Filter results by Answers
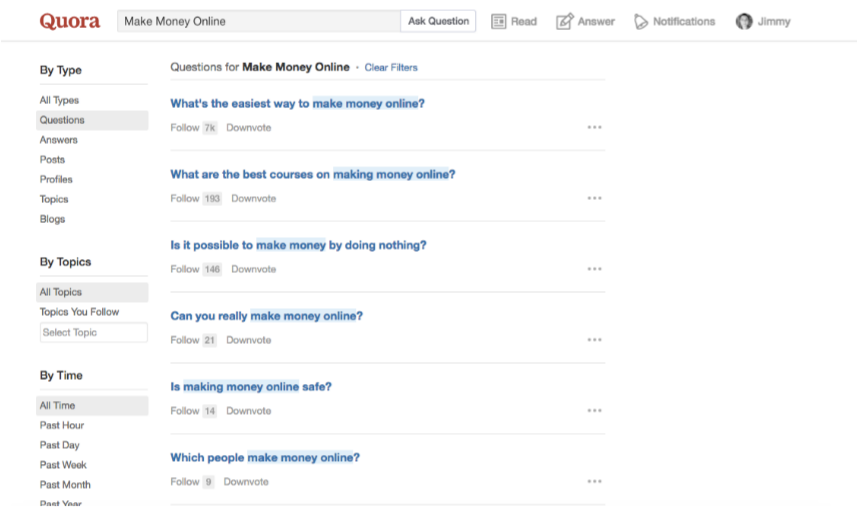Viewport: 857px width, 512px height. click(58, 140)
